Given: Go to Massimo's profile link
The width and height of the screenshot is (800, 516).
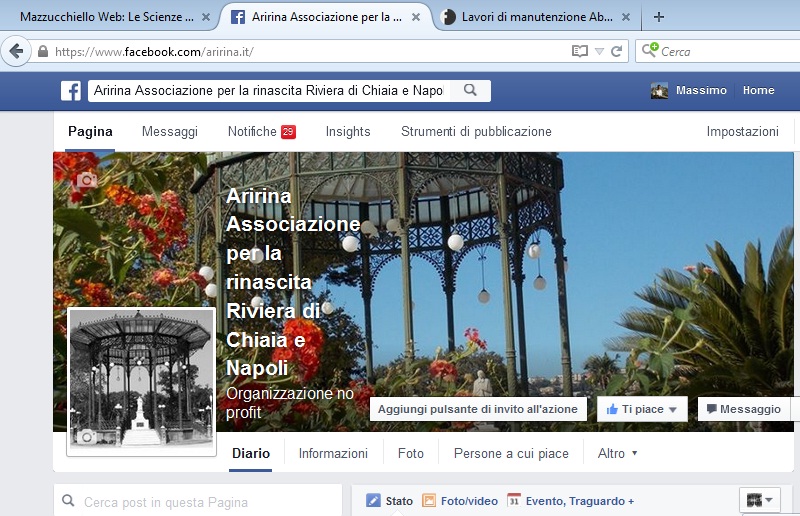Looking at the screenshot, I should click(x=701, y=90).
